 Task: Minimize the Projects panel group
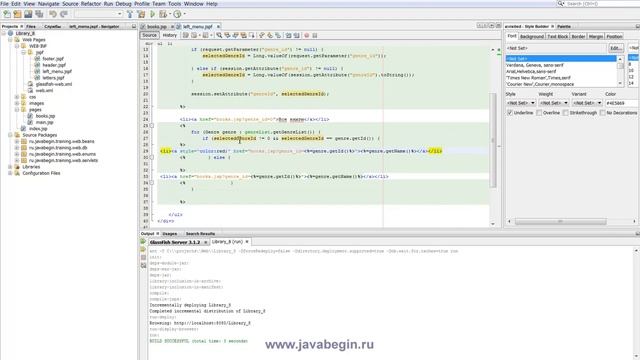[x=133, y=27]
